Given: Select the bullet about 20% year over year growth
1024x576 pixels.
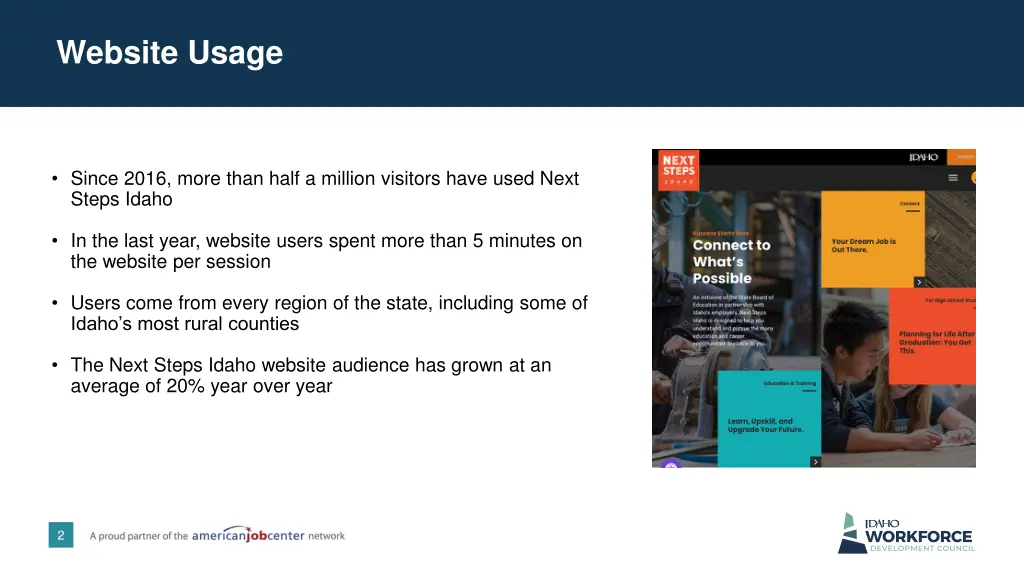Looking at the screenshot, I should coord(311,375).
